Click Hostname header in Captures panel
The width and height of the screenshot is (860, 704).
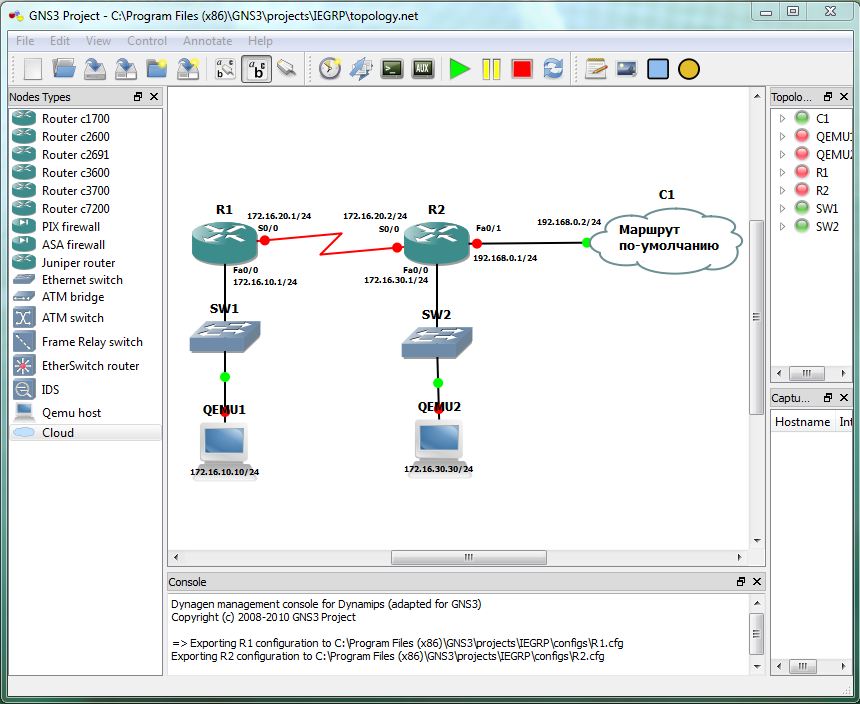click(803, 421)
